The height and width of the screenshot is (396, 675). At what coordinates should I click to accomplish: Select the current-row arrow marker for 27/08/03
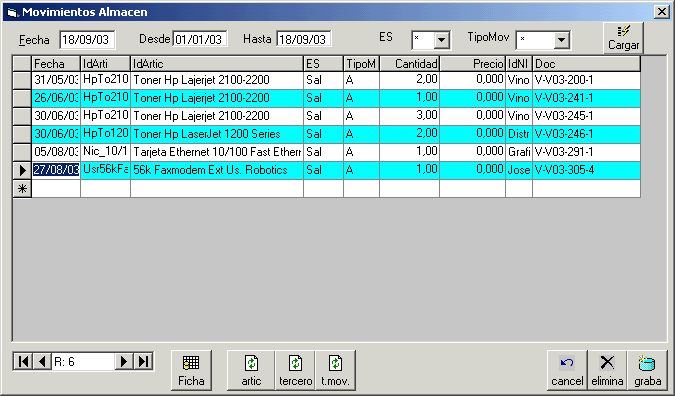click(x=22, y=170)
